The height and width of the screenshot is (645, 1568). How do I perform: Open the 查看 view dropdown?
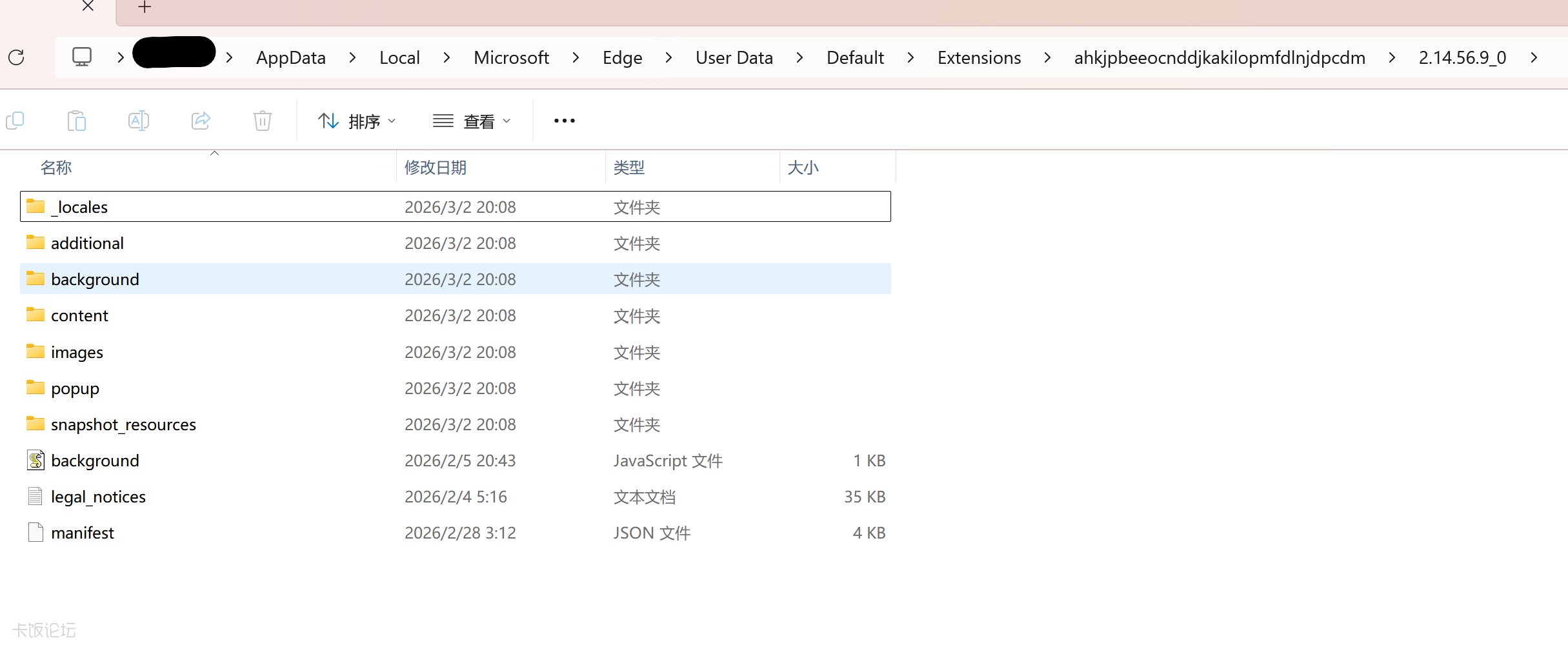tap(472, 121)
